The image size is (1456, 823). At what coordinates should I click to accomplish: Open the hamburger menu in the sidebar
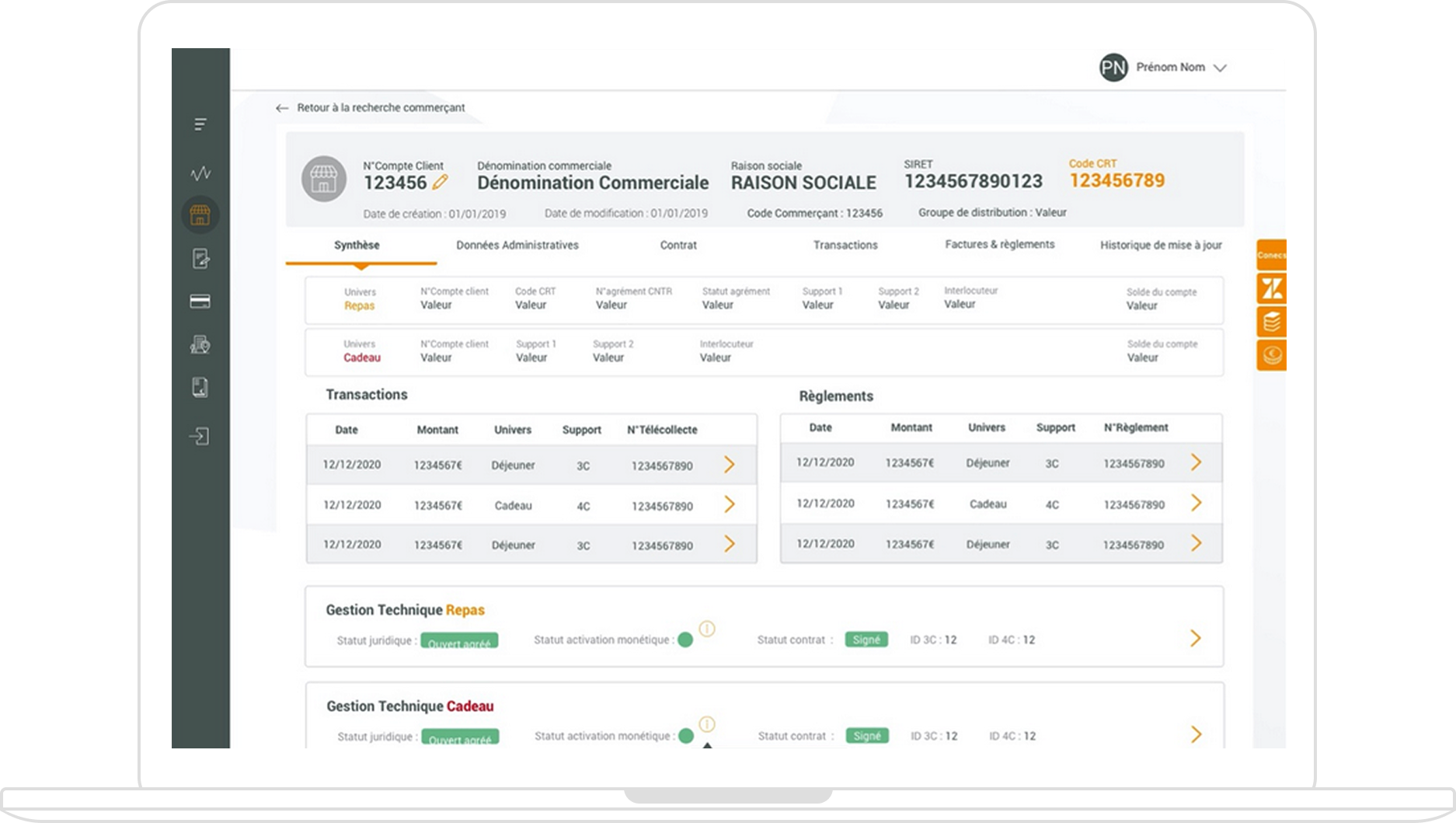click(200, 124)
